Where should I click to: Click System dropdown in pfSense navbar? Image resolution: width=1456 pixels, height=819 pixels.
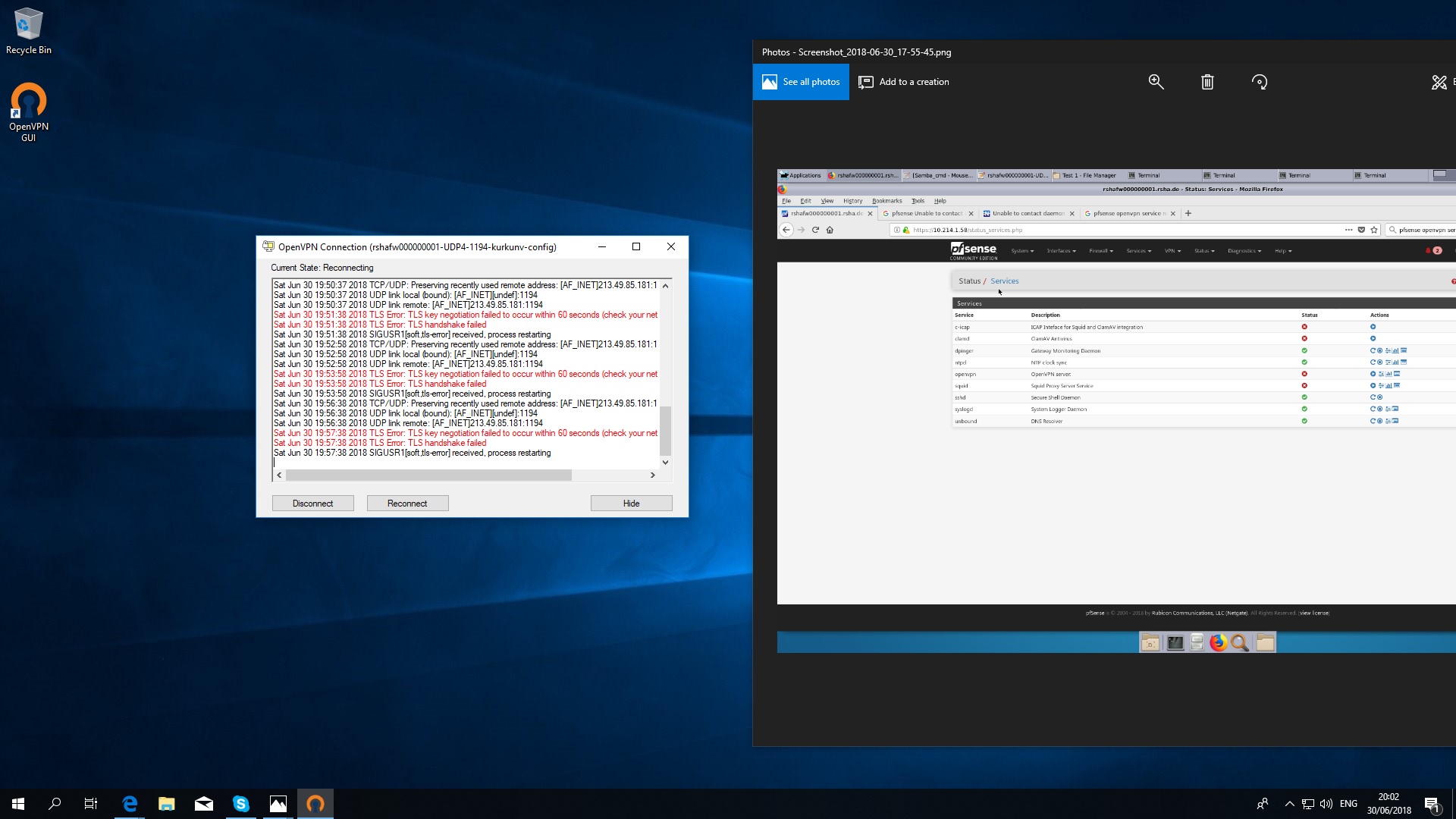(x=1022, y=251)
